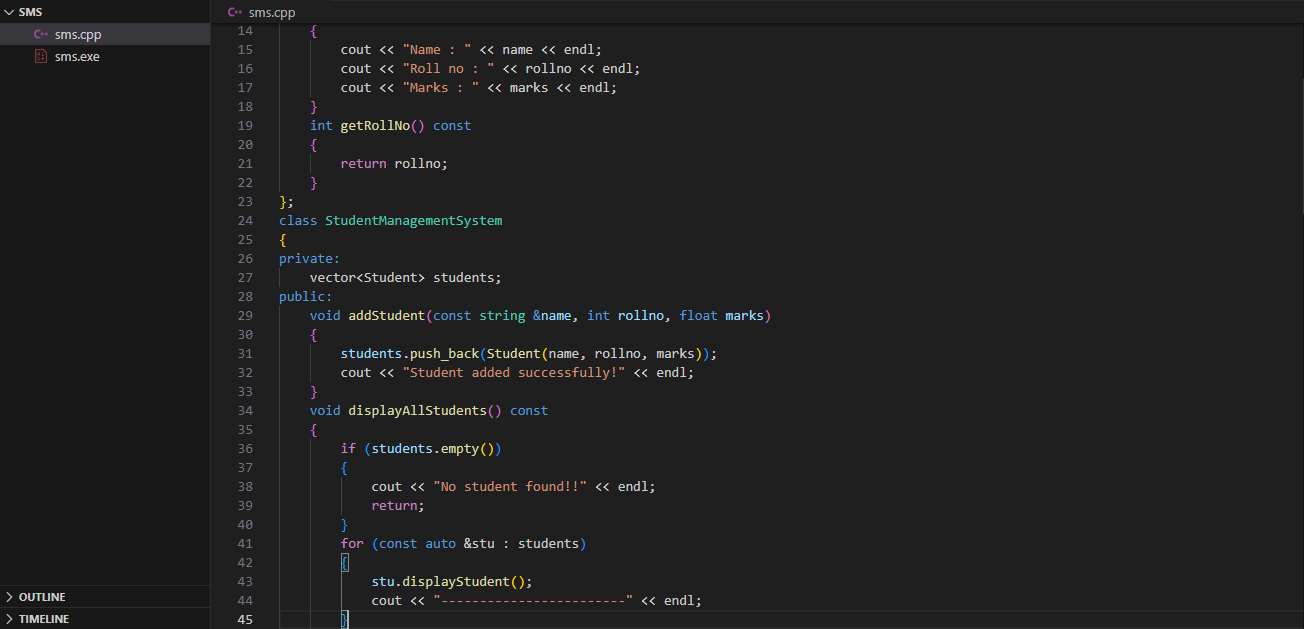Click 'public:' keyword on line 28
Image resolution: width=1304 pixels, height=629 pixels.
(305, 296)
